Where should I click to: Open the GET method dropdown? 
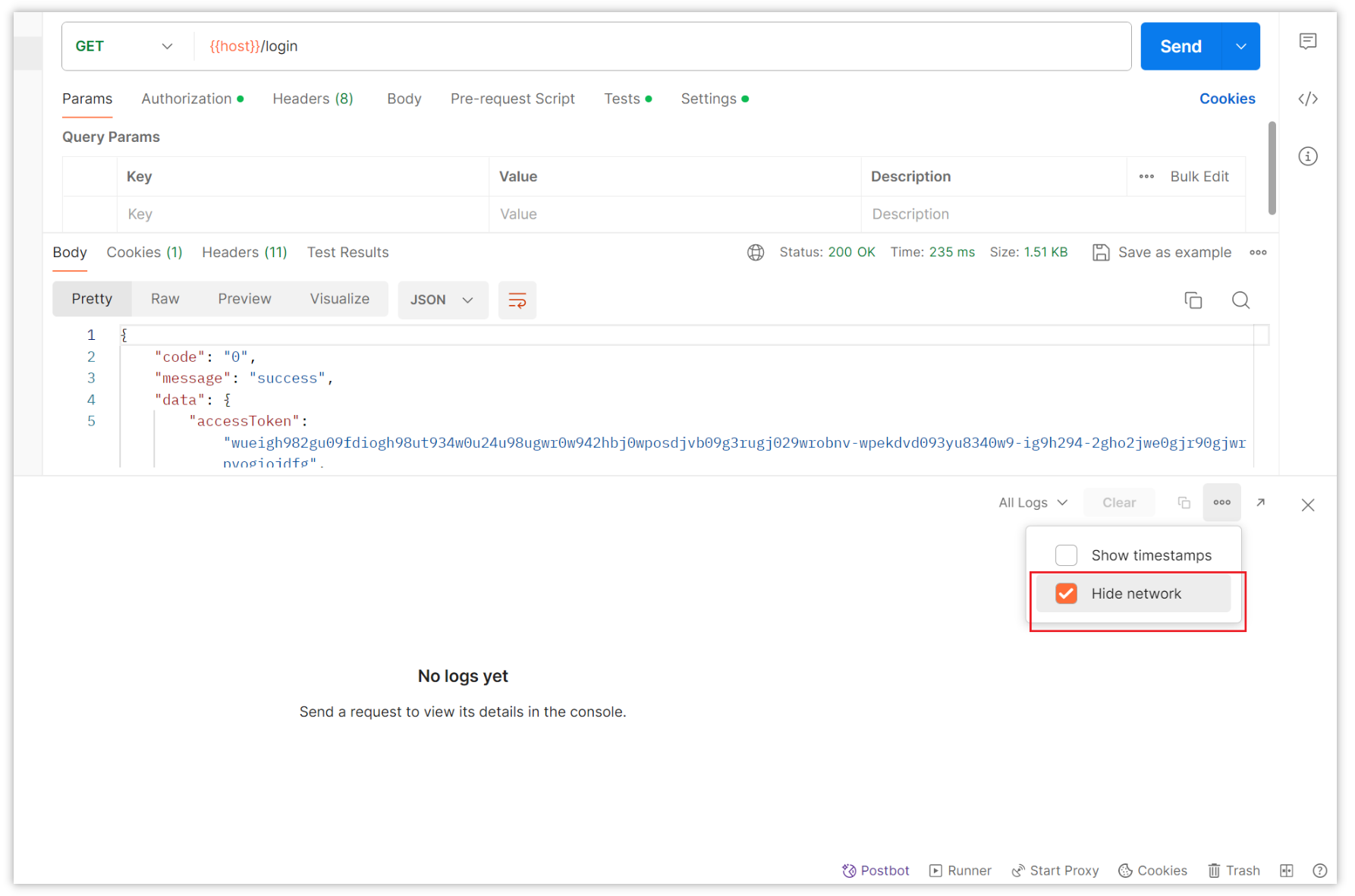pos(125,46)
